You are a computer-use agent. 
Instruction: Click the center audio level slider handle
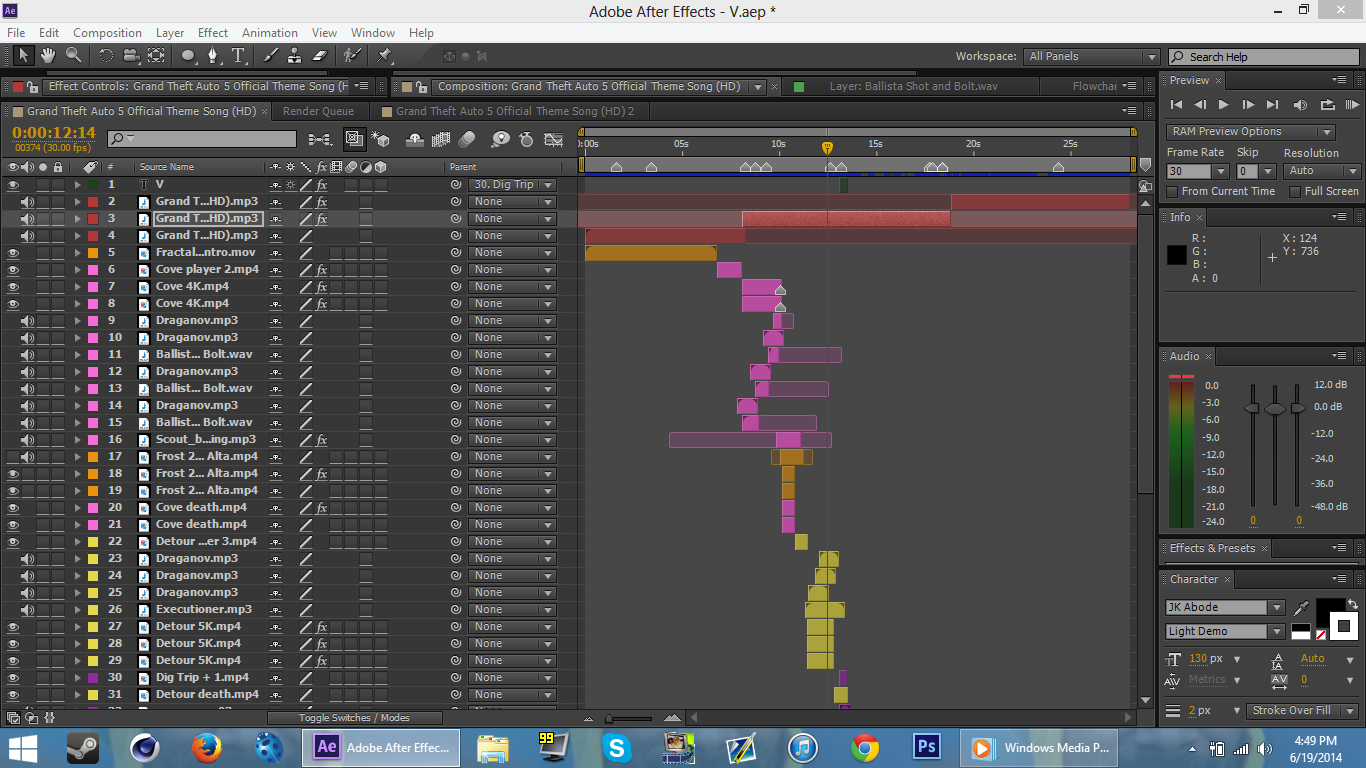click(1275, 409)
